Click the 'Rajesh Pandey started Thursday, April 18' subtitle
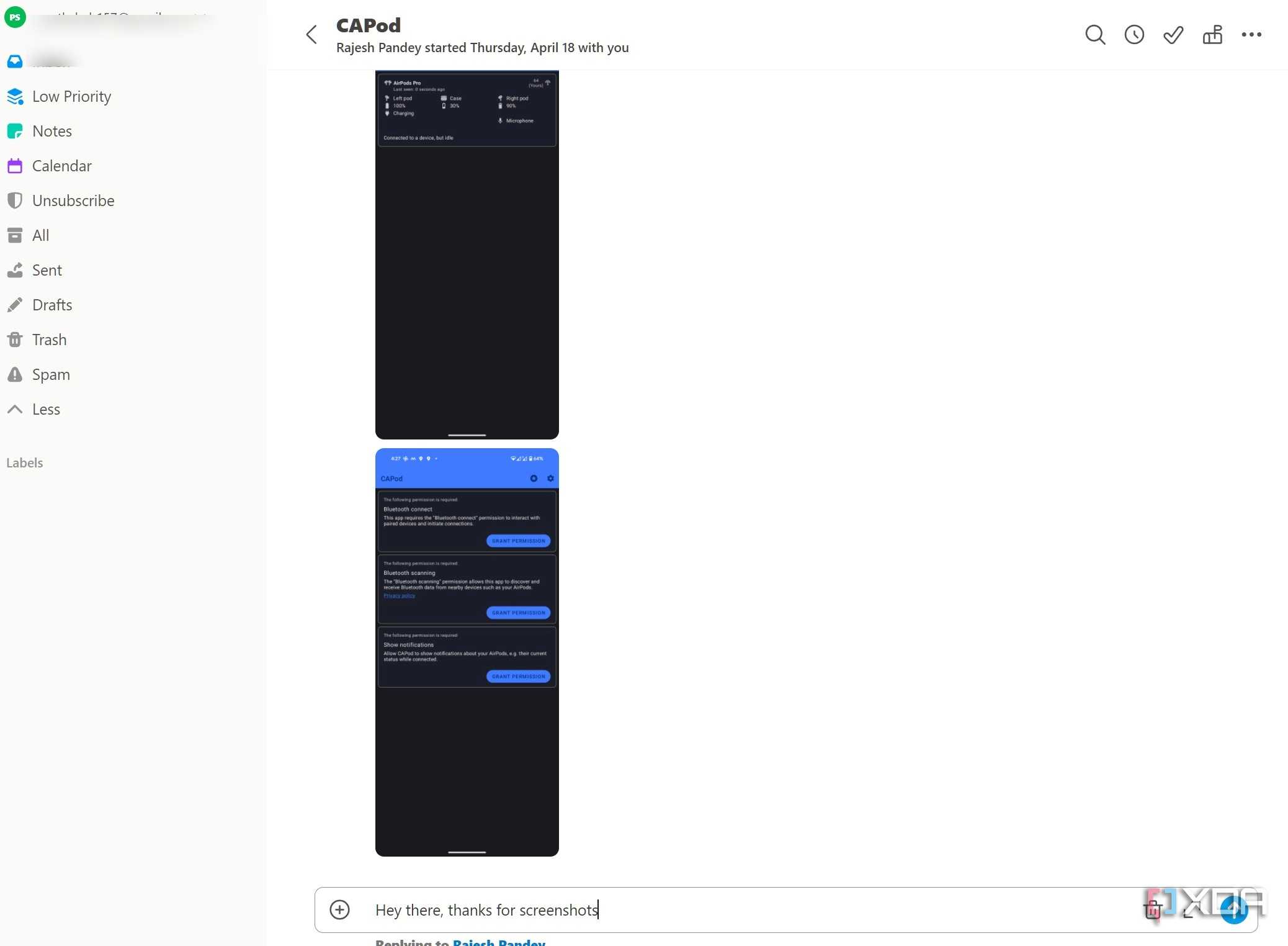 coord(482,48)
